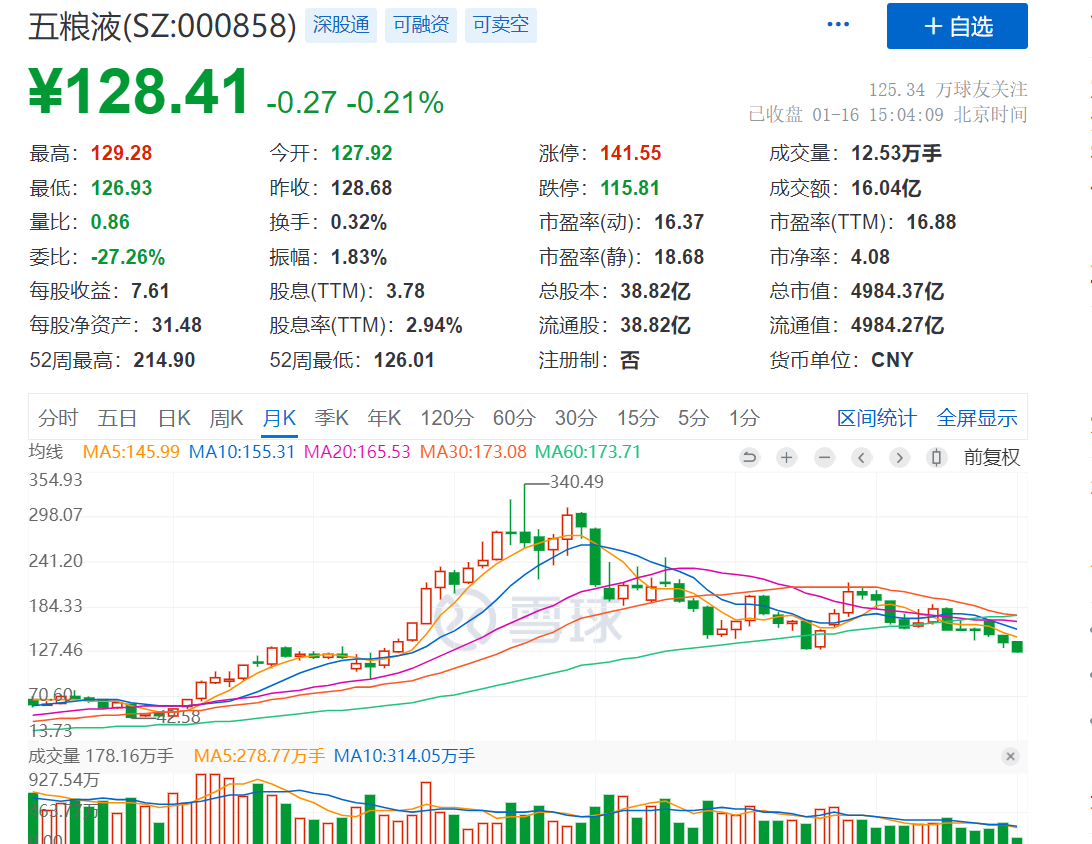Click the MA5:145.99 indicator label
Viewport: 1092px width, 844px height.
click(131, 452)
